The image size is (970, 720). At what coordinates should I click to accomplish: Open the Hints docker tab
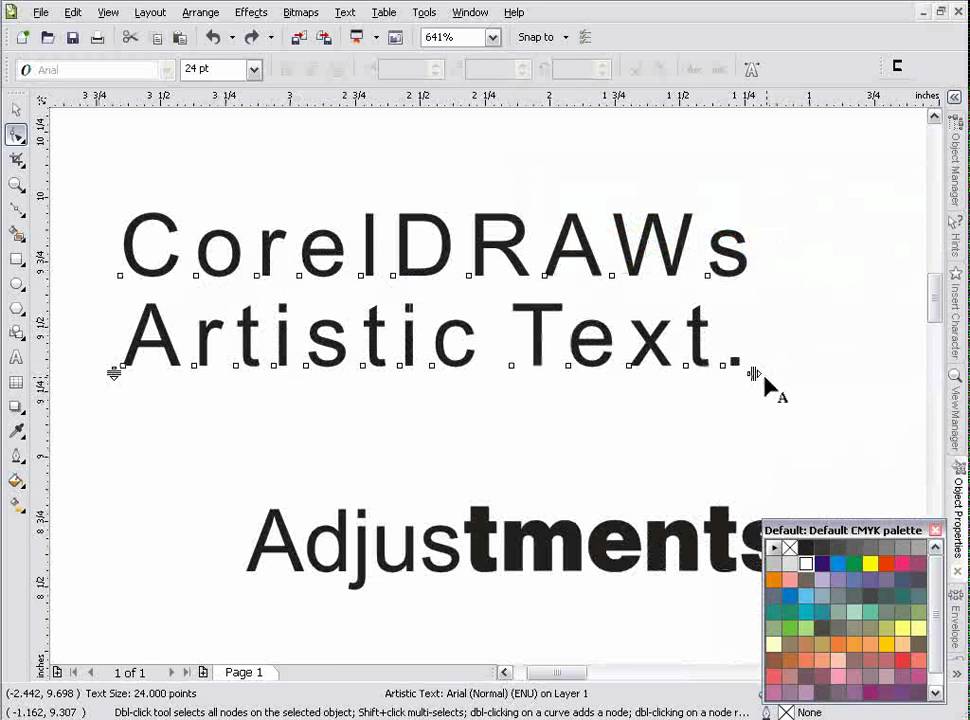point(956,236)
